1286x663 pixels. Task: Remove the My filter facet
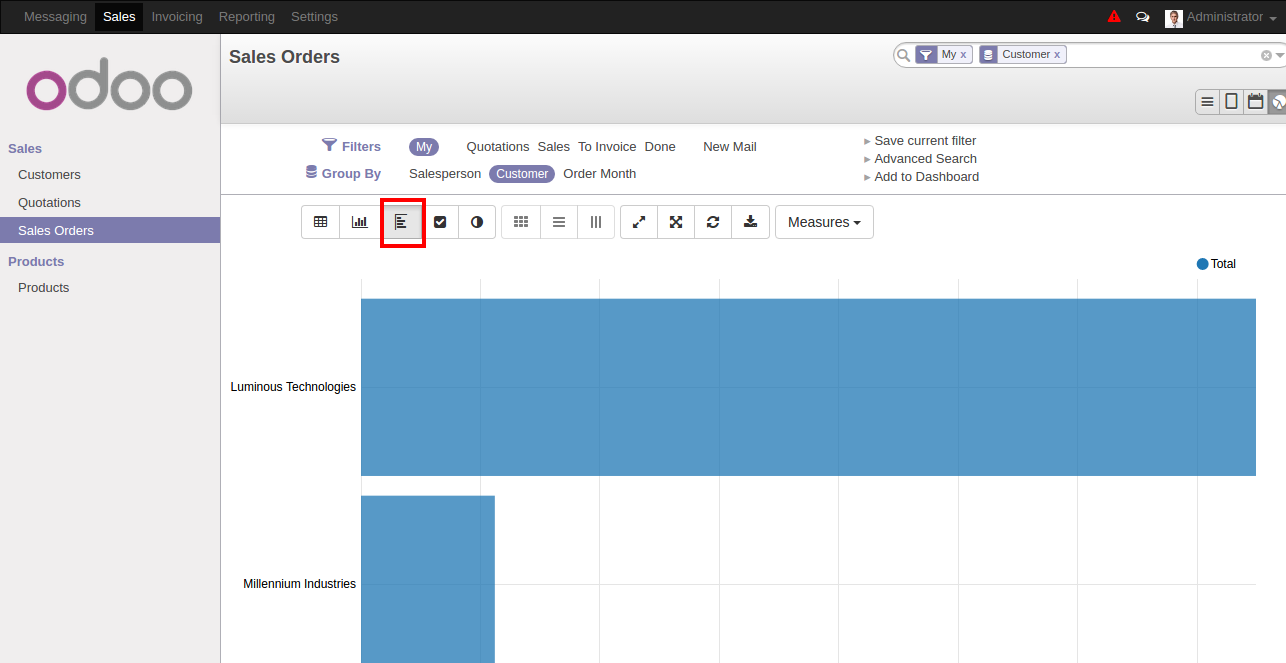[963, 55]
